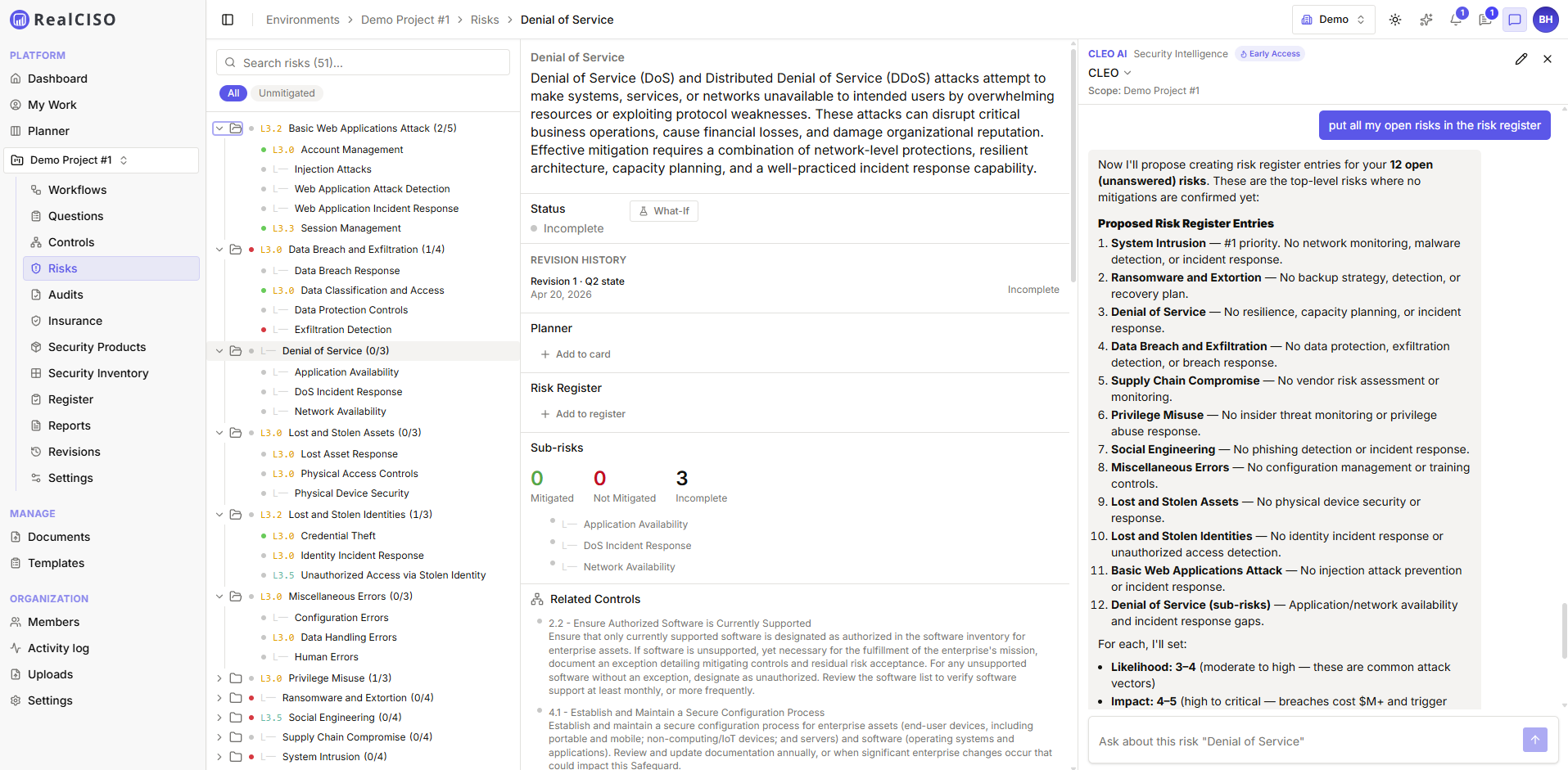Focus the Search risks field
The image size is (1568, 770).
pos(363,63)
